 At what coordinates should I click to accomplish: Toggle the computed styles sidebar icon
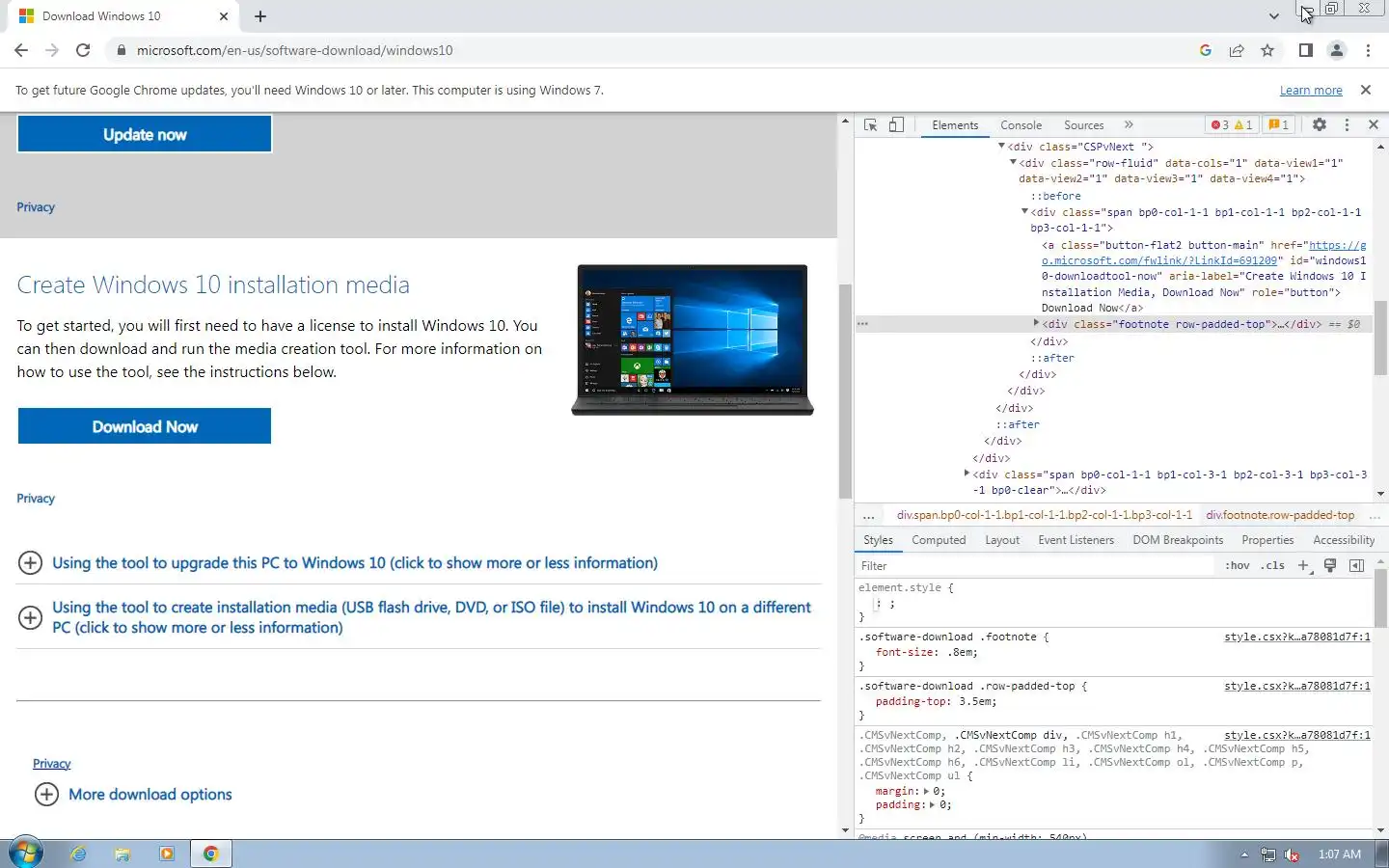[x=1356, y=566]
